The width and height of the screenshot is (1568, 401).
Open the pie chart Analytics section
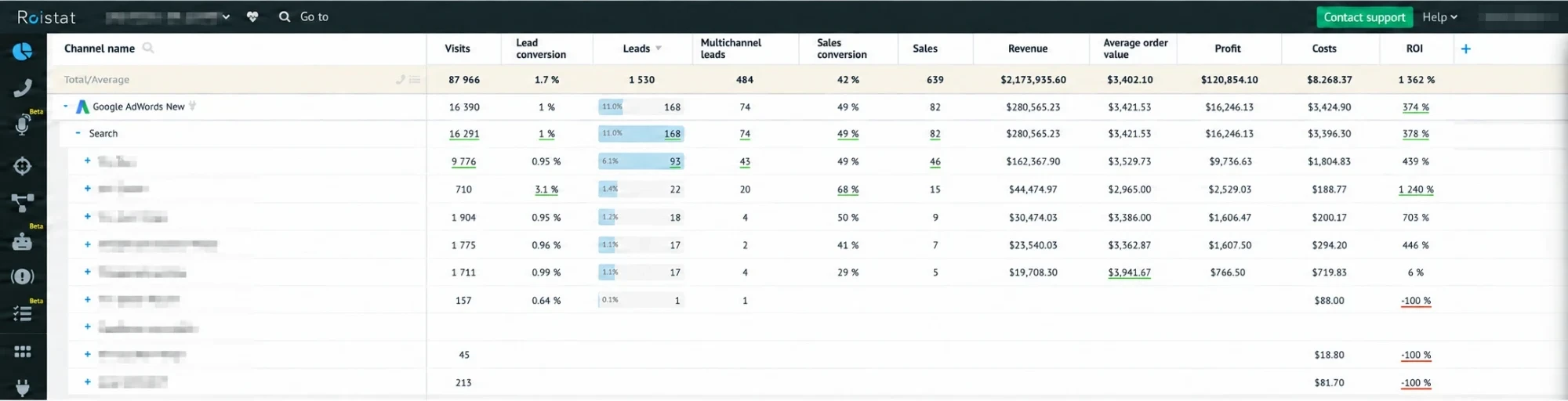coord(23,52)
